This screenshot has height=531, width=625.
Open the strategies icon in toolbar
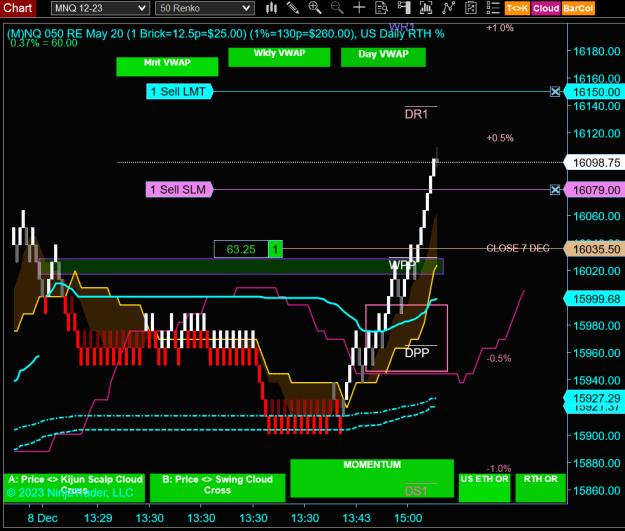coord(471,8)
